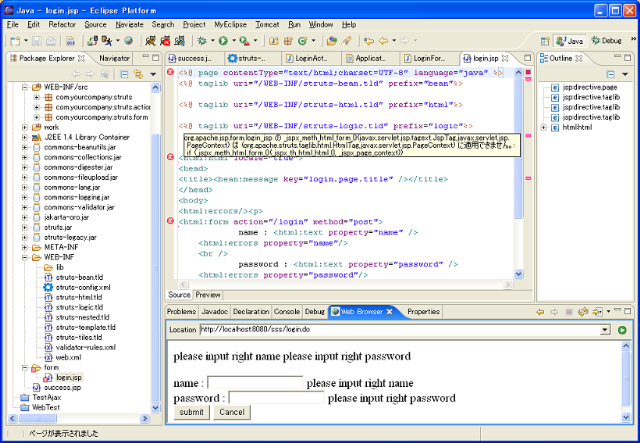Close the login.jsp editor tab
Viewport: 640px width, 443px height.
[505, 58]
